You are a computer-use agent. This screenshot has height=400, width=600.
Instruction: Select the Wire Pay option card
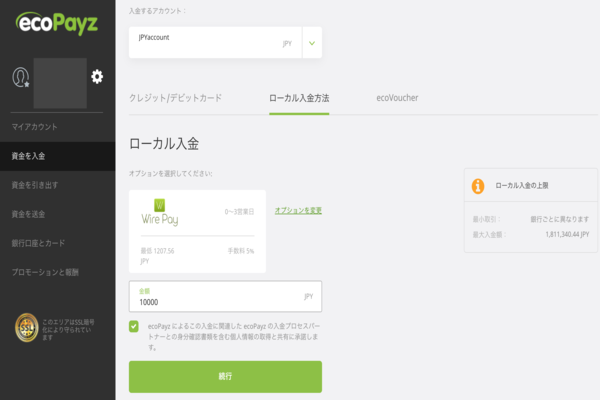197,231
